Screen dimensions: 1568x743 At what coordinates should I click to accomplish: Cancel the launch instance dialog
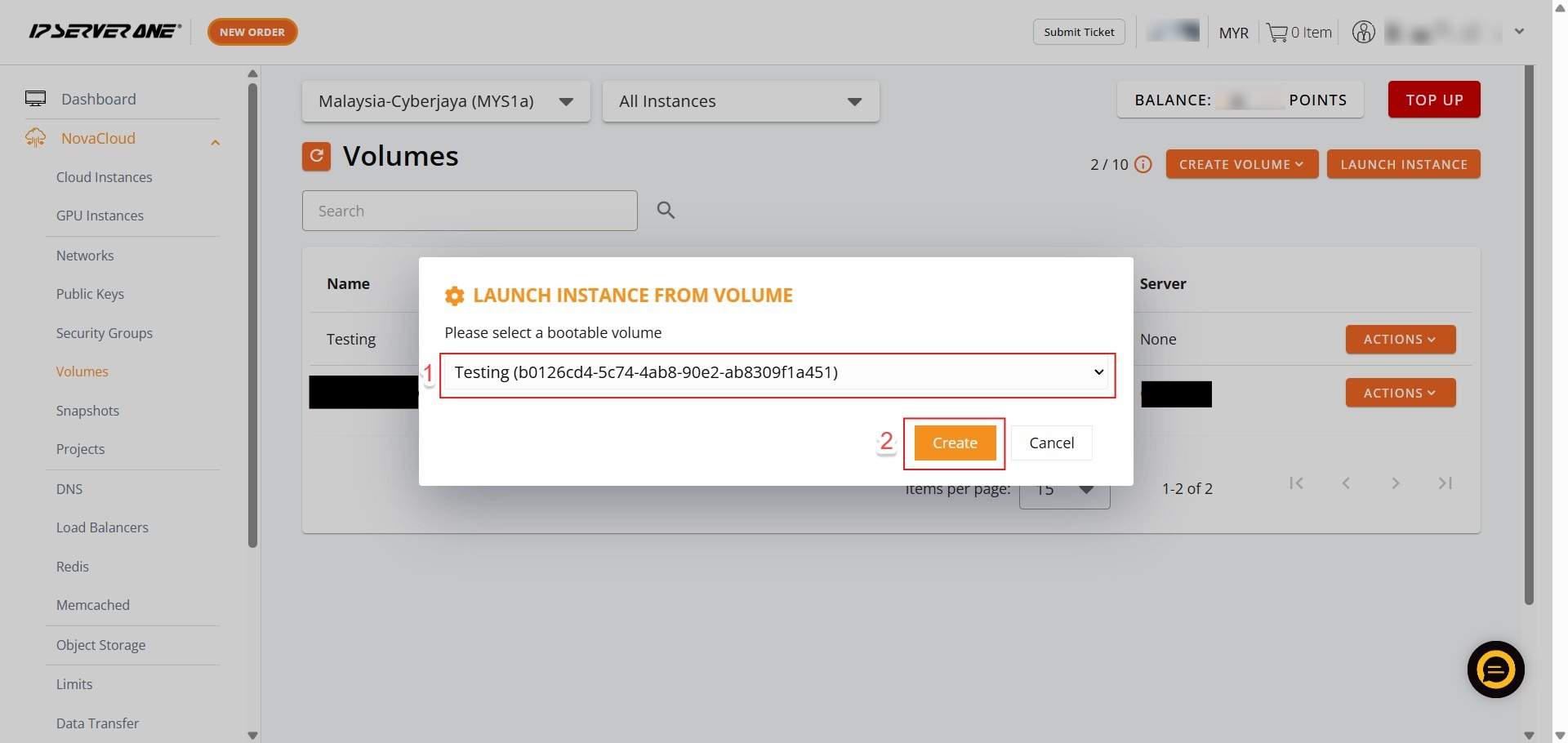pyautogui.click(x=1051, y=443)
